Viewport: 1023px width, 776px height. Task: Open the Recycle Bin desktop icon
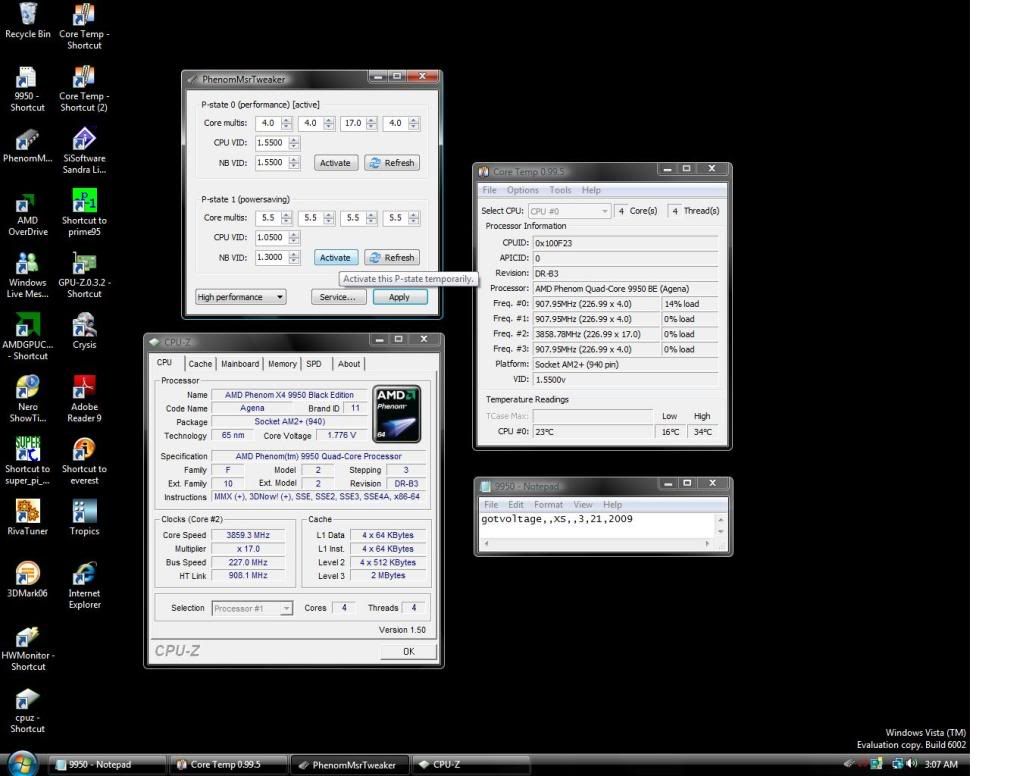tap(28, 15)
